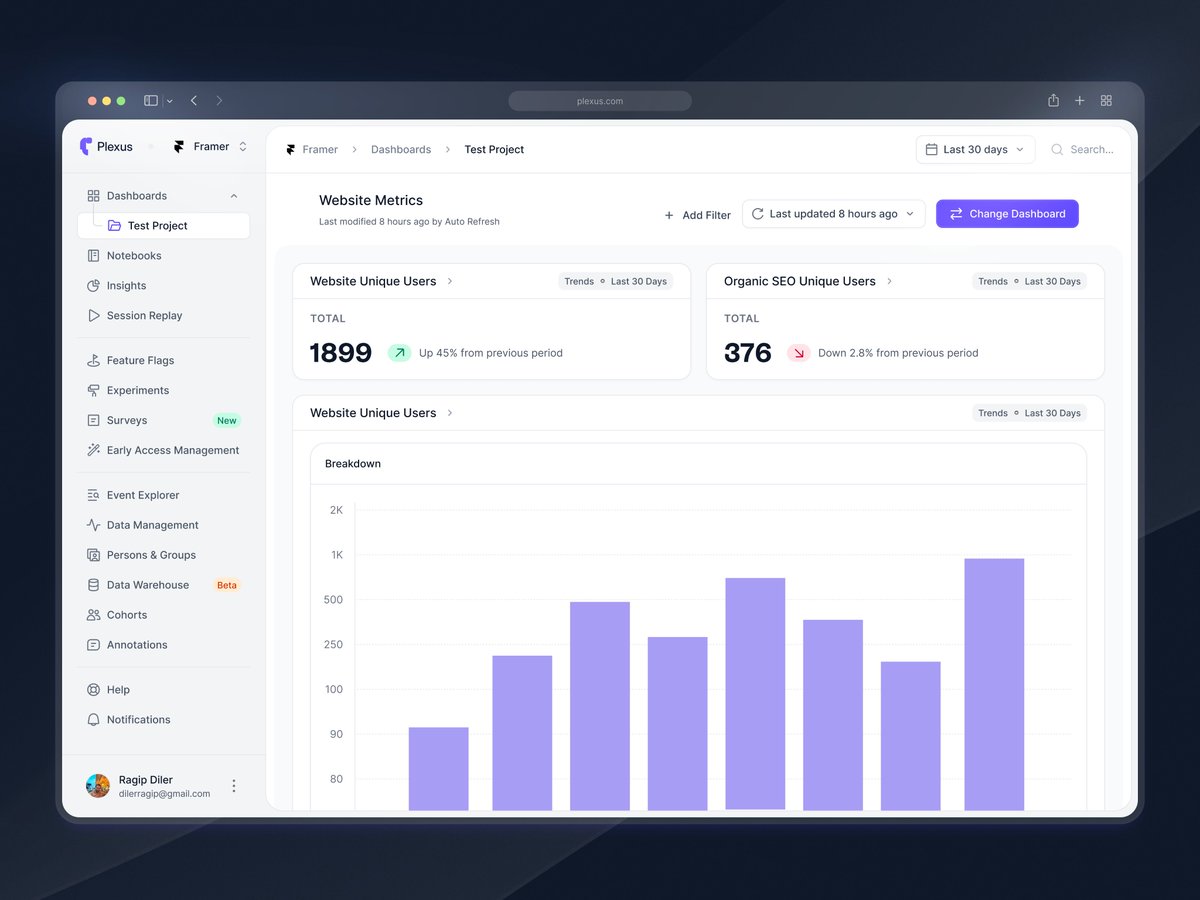Go to Dashboards via breadcrumb
Viewport: 1200px width, 900px height.
[401, 150]
